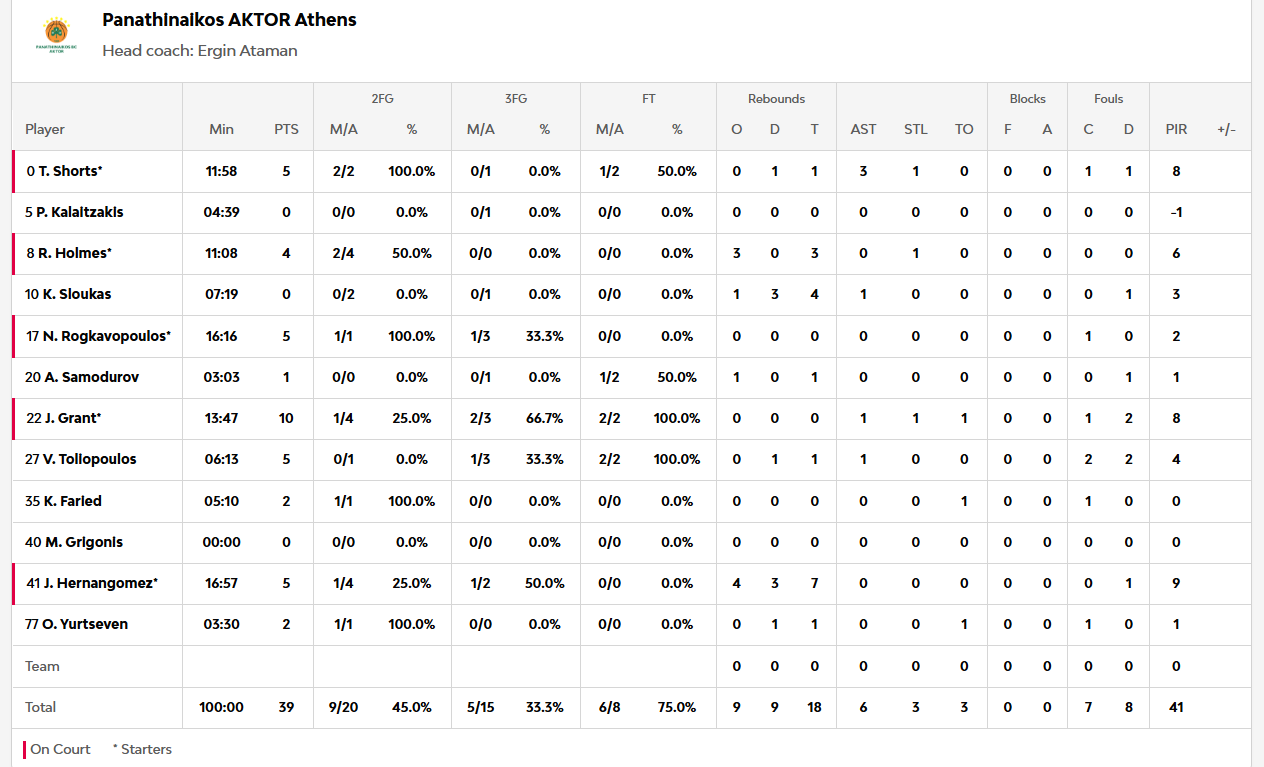Click the PTS column header
The image size is (1264, 767).
coord(286,129)
